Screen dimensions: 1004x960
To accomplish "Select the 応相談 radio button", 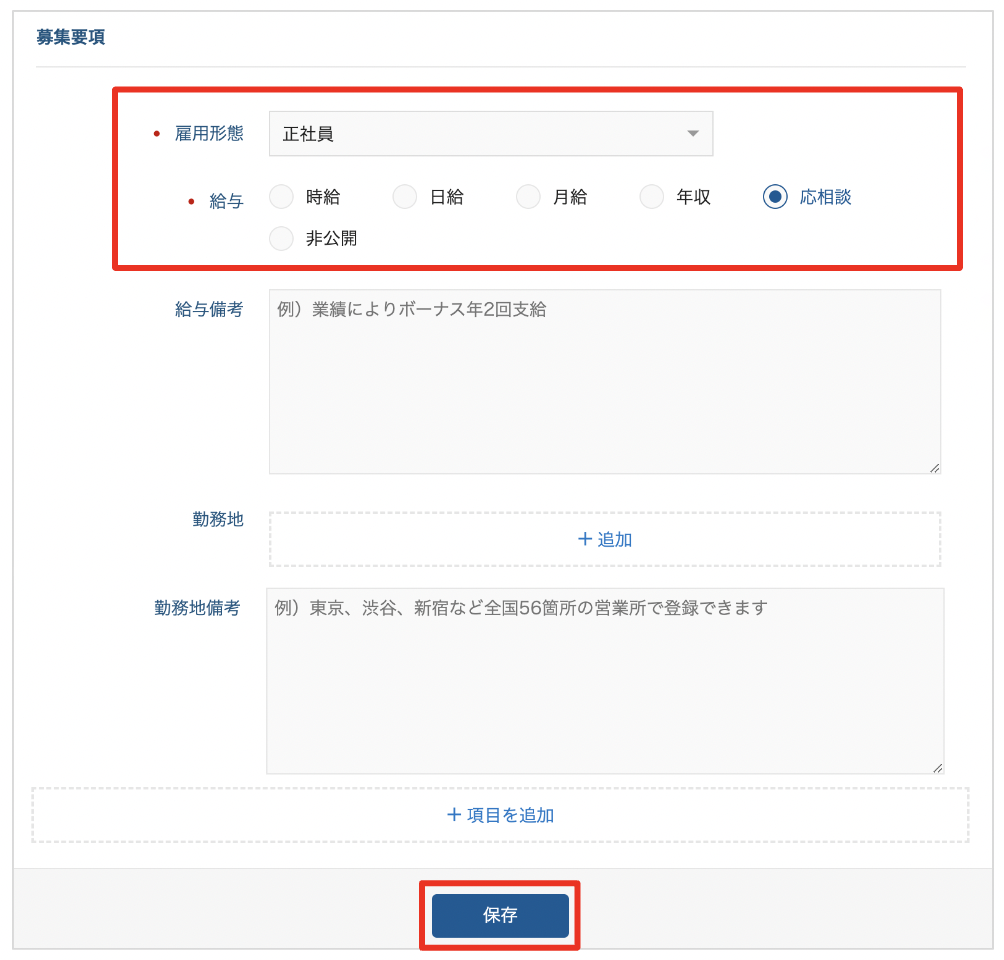I will tap(775, 197).
